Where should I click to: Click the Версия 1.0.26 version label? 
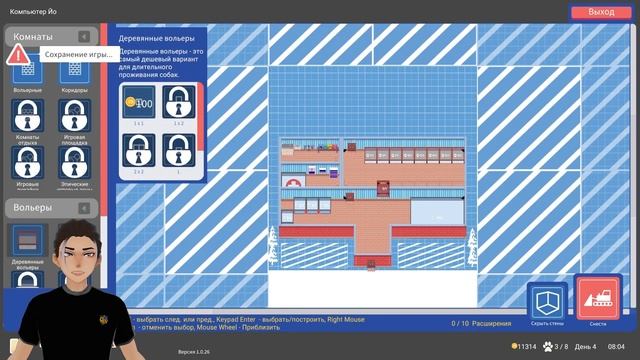click(194, 352)
